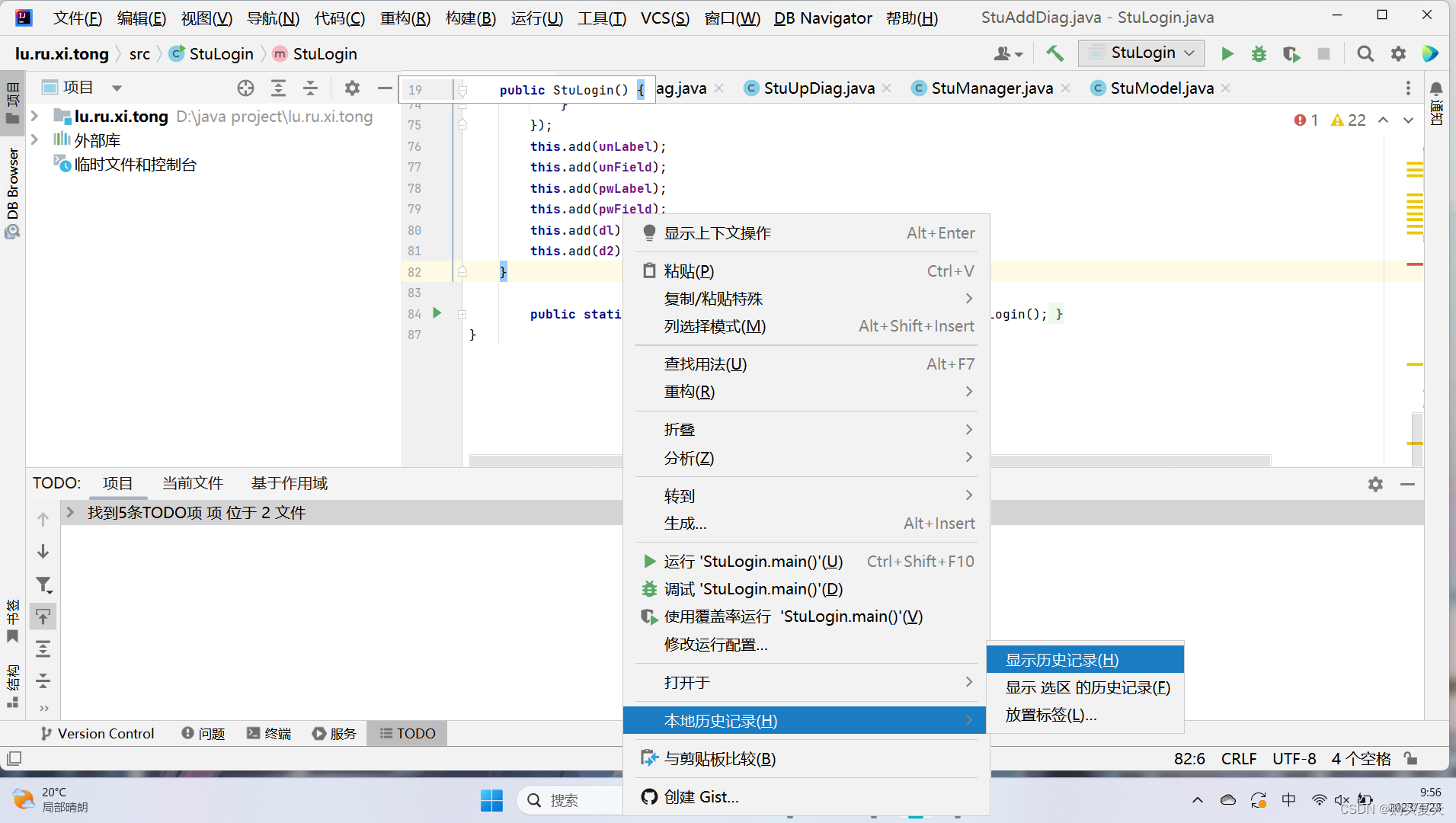Open the 打开于 context submenu
The width and height of the screenshot is (1456, 823).
point(806,683)
